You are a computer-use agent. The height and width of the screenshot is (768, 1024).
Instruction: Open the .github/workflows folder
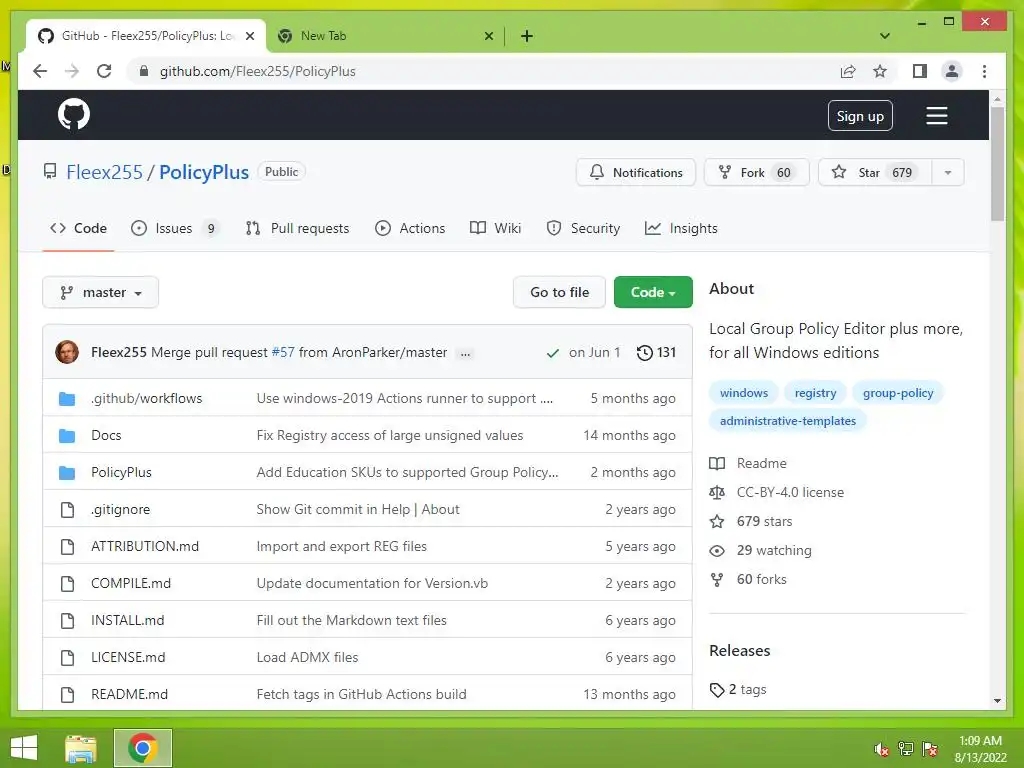[x=146, y=398]
